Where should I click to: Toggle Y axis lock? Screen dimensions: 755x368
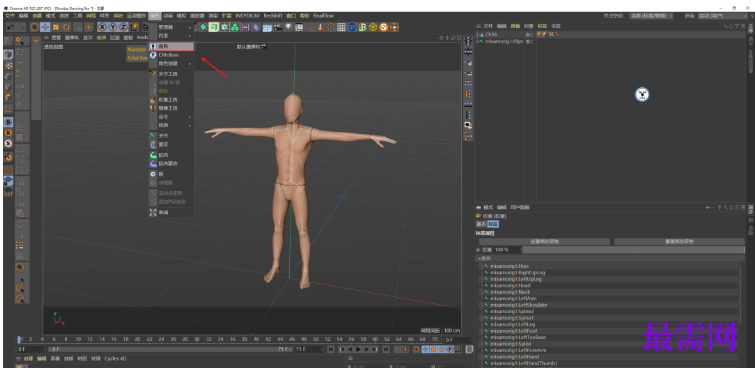(113, 27)
